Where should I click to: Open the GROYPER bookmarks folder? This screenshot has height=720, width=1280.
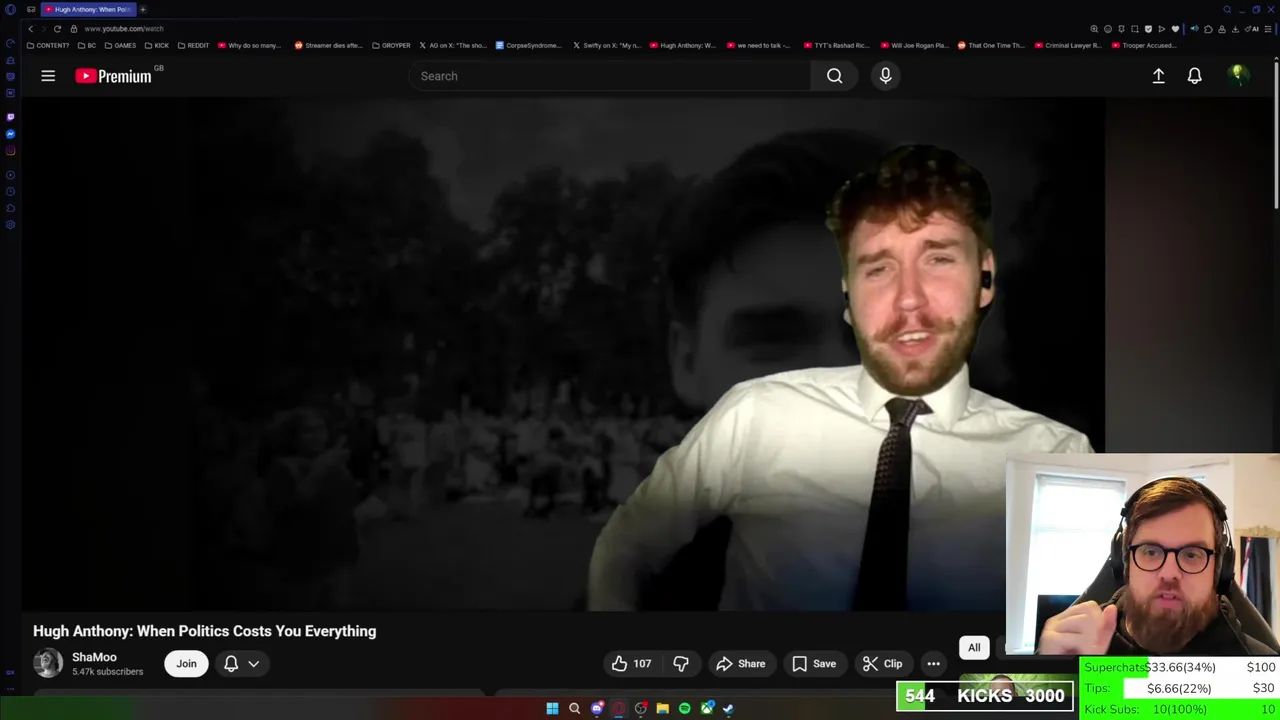point(391,45)
